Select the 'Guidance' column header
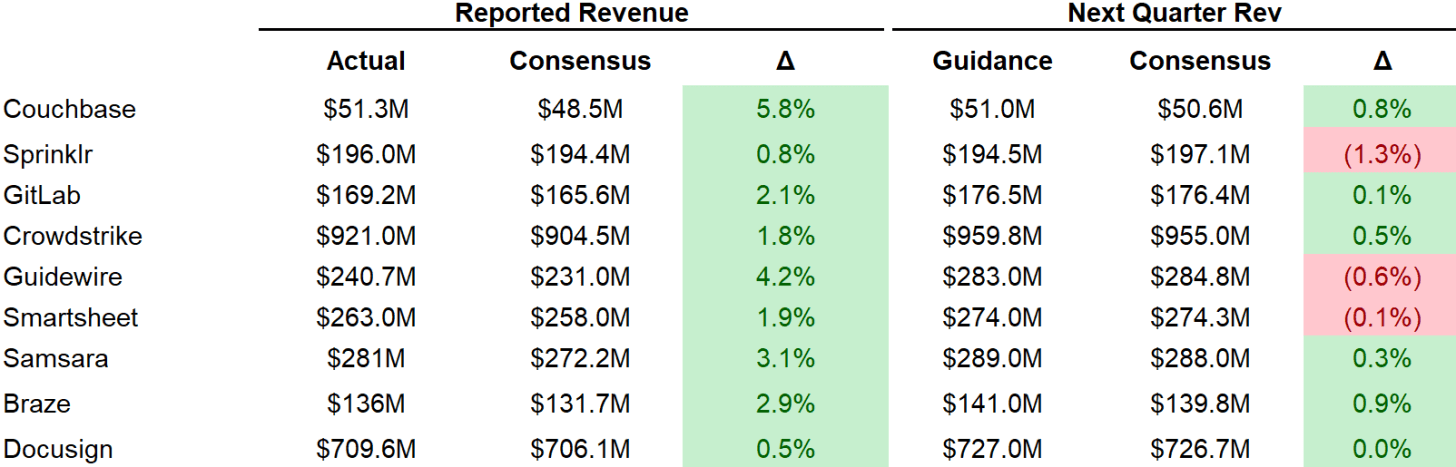This screenshot has height=467, width=1456. 992,61
